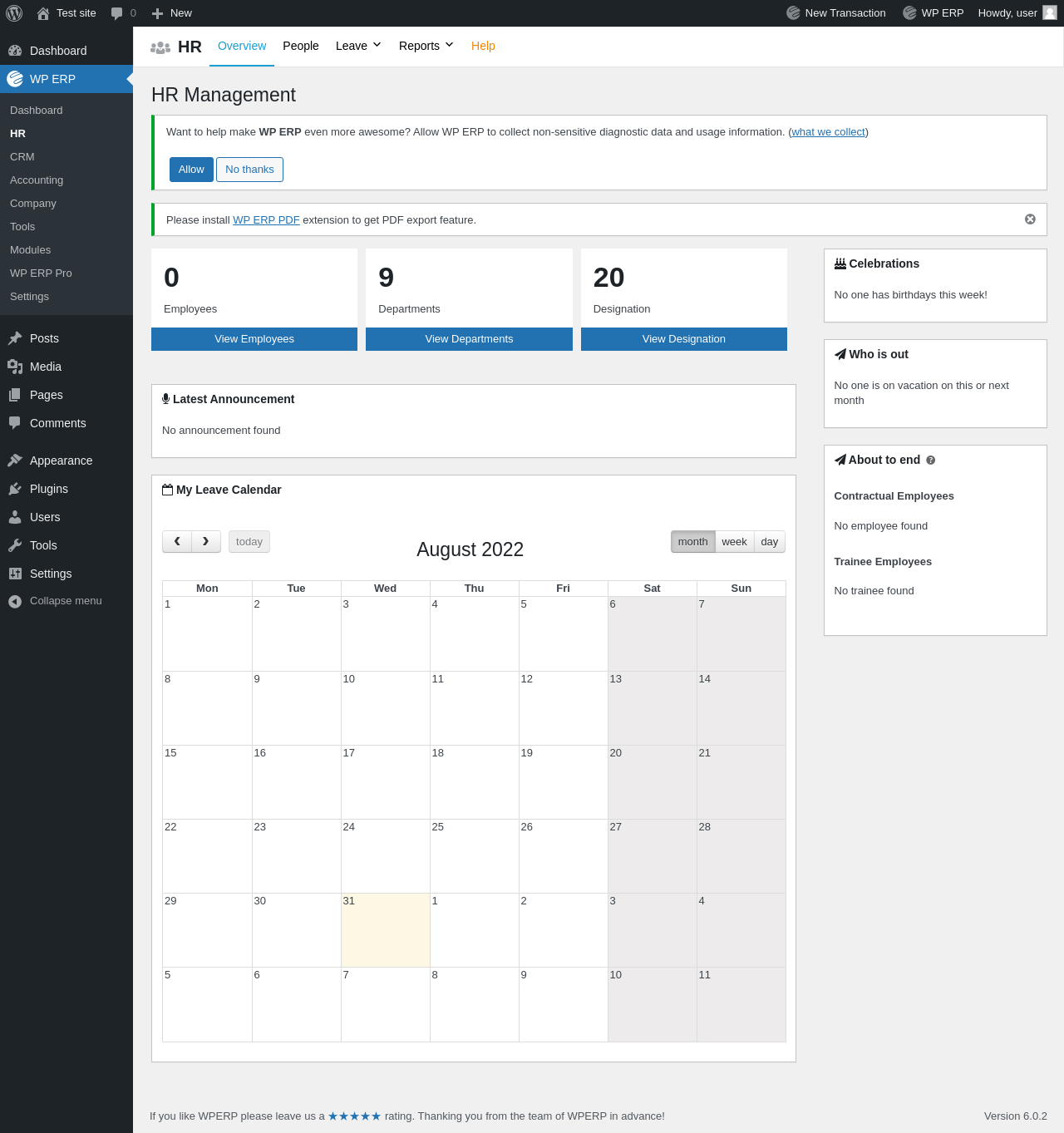Click the Settings sliders icon in sidebar
Image resolution: width=1064 pixels, height=1133 pixels.
tap(15, 574)
